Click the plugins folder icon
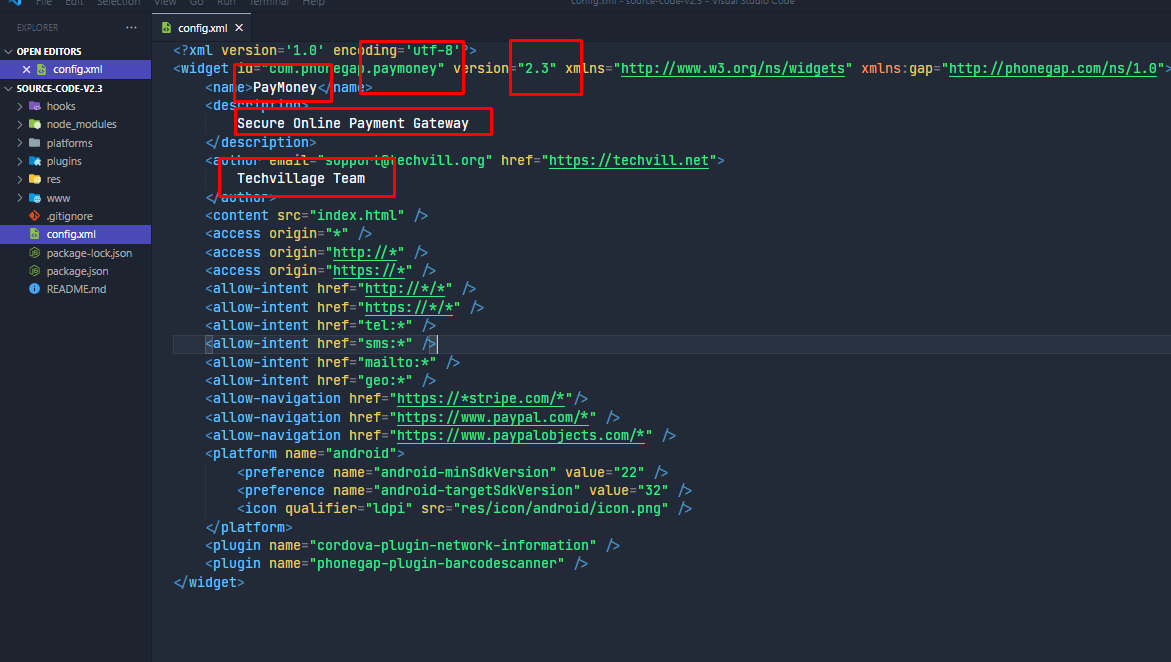The image size is (1171, 662). pyautogui.click(x=35, y=161)
